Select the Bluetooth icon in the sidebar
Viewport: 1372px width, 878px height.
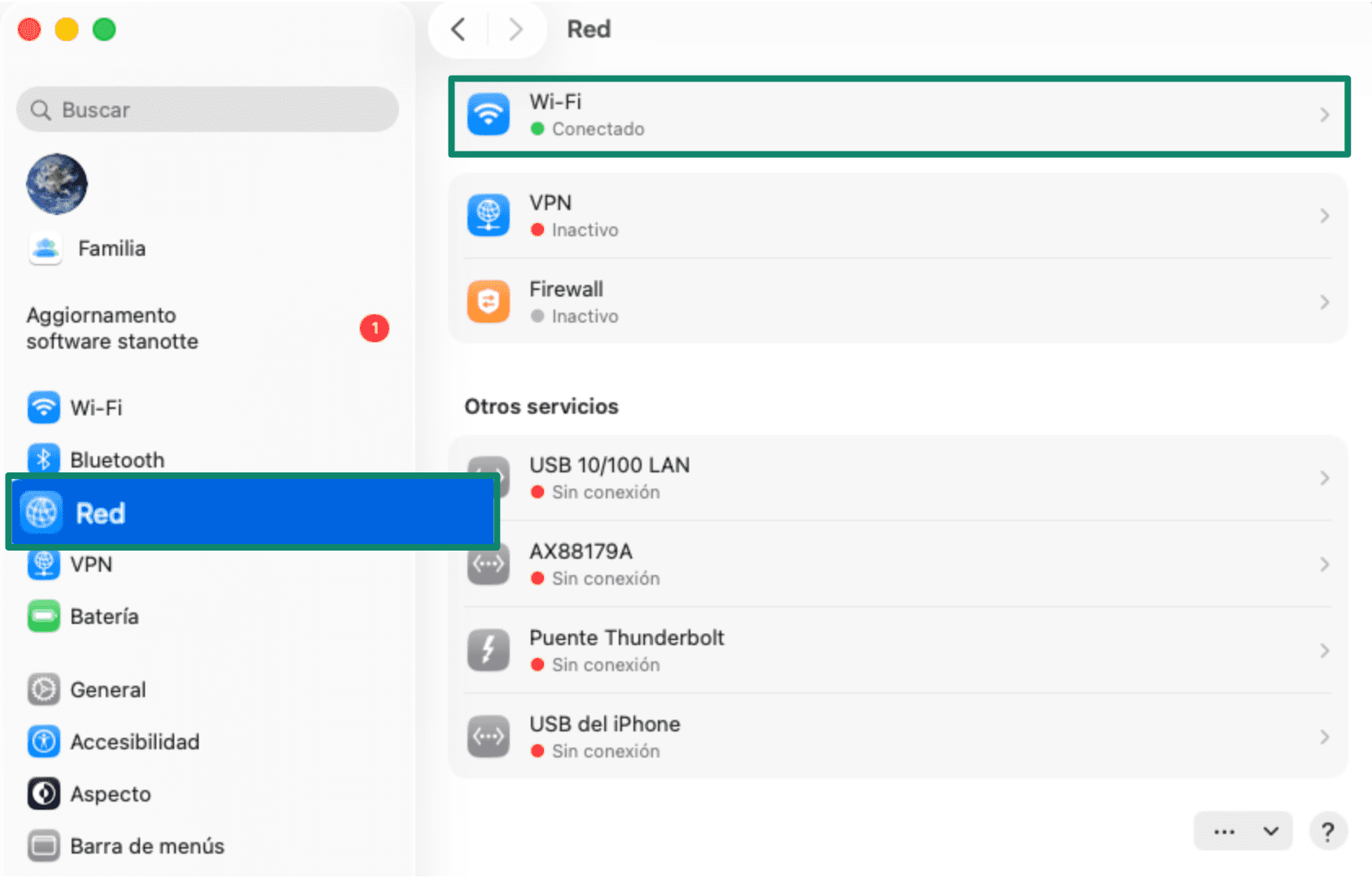click(x=43, y=459)
